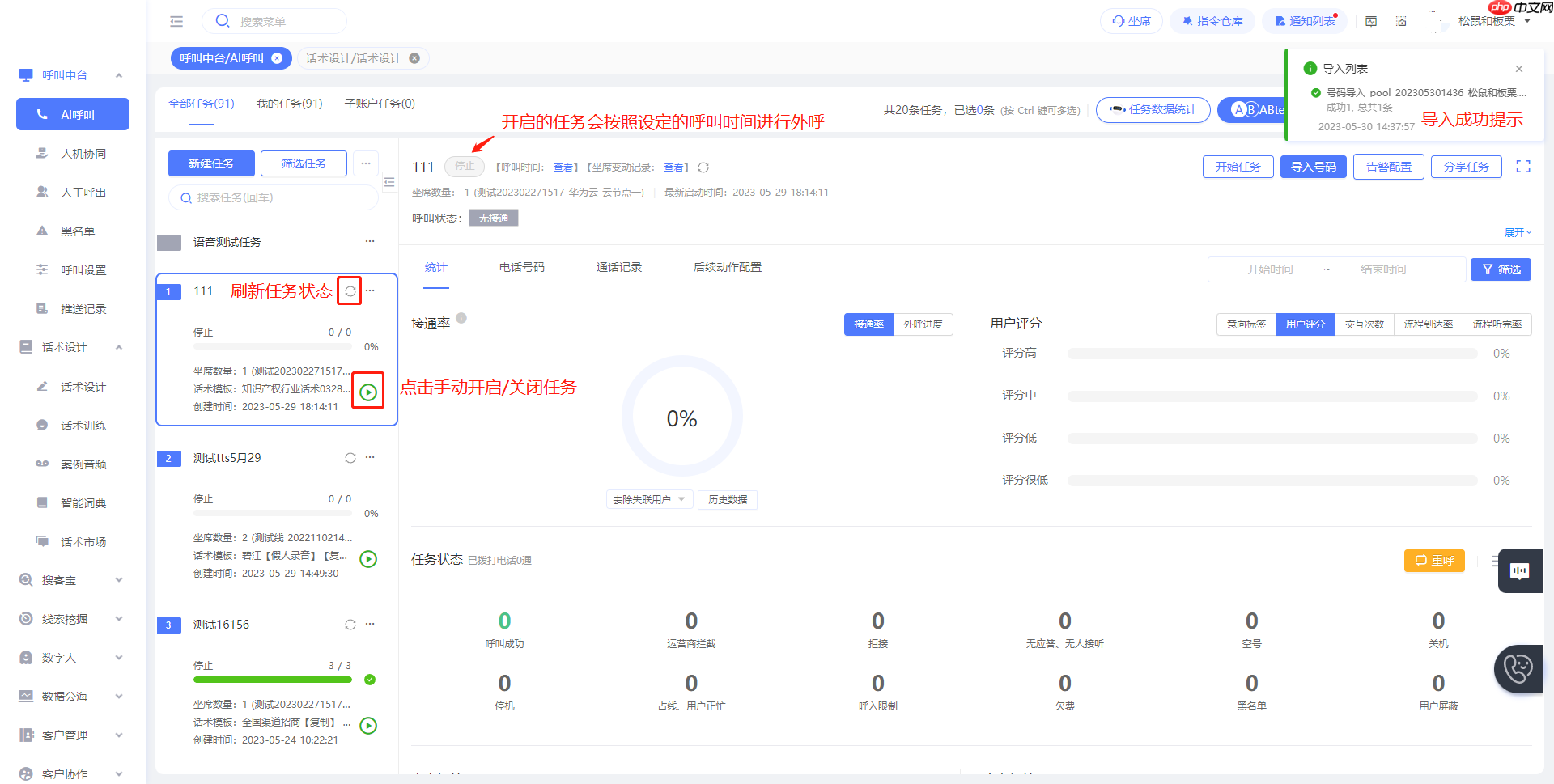Viewport: 1554px width, 784px height.
Task: Select the 意向标签 segment option
Action: (1246, 324)
